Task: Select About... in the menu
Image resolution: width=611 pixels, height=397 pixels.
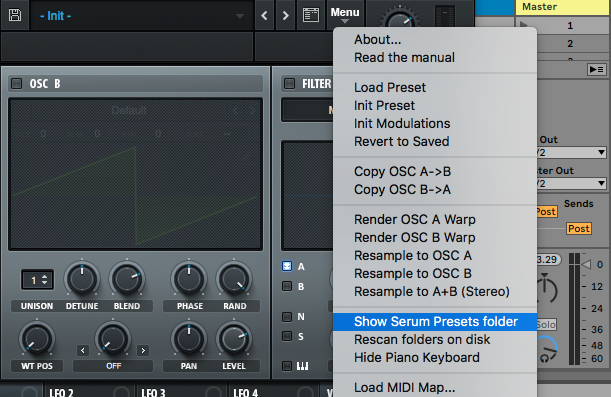Action: click(435, 39)
